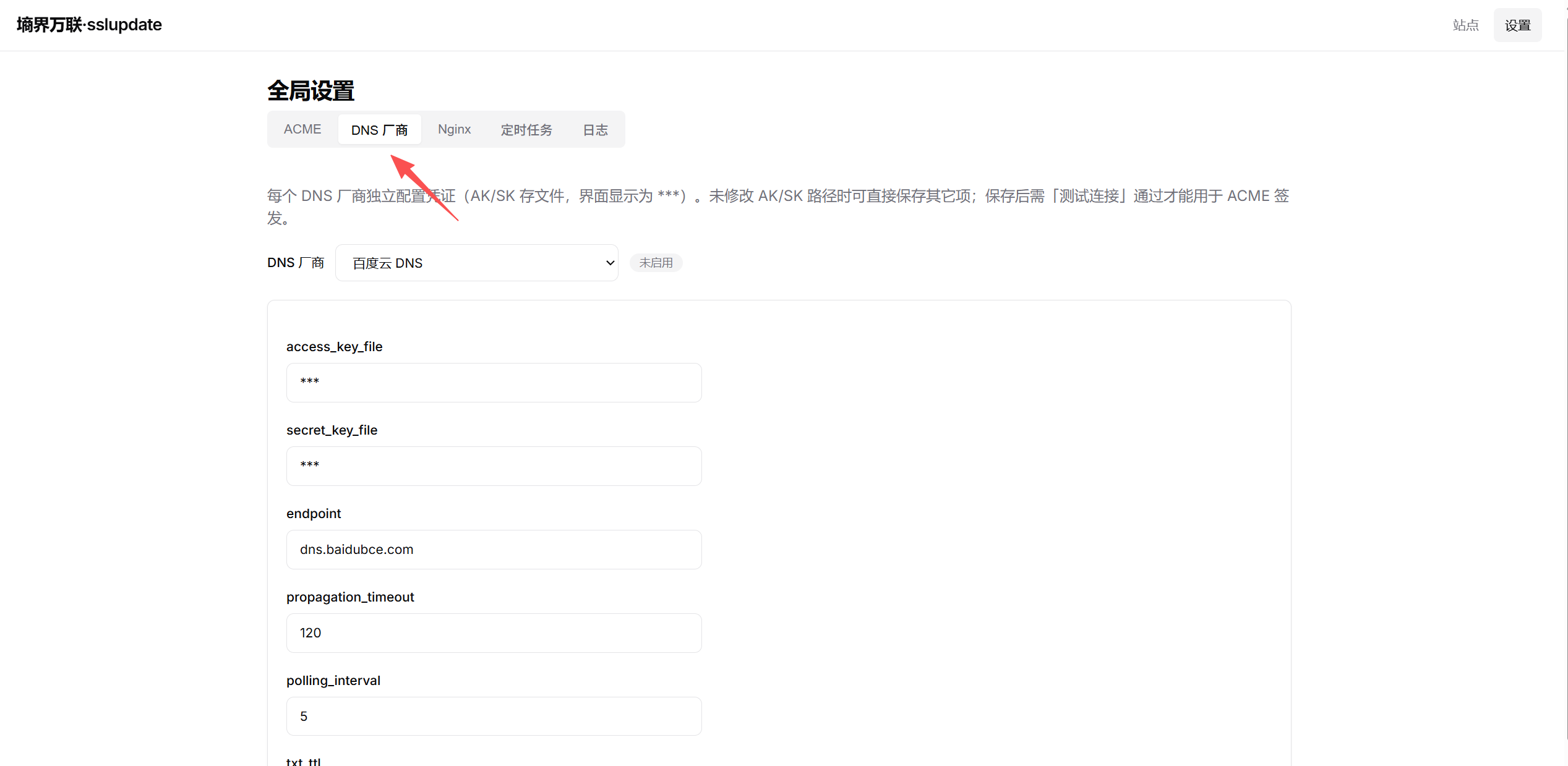Click the endpoint label

314,514
